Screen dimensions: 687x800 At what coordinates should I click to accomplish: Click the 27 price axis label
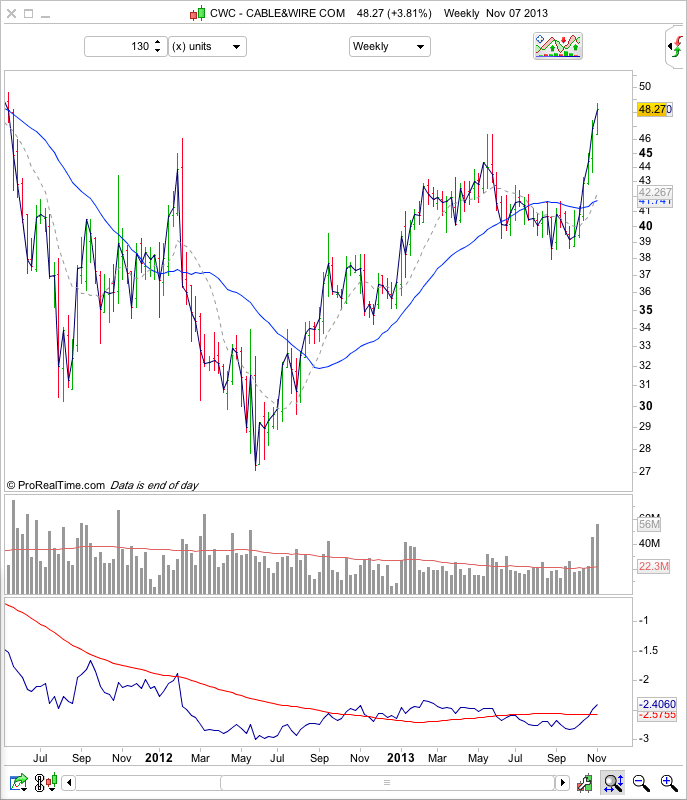645,471
